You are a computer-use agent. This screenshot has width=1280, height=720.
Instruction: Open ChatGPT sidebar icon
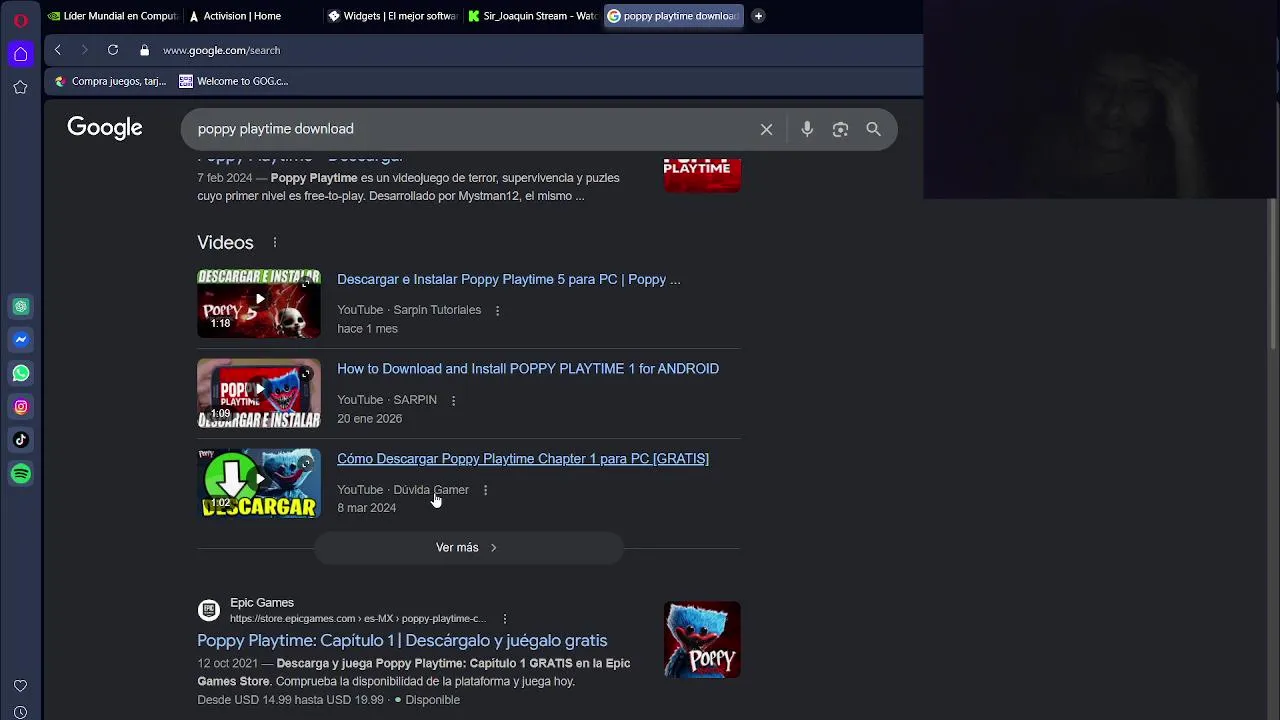20,306
